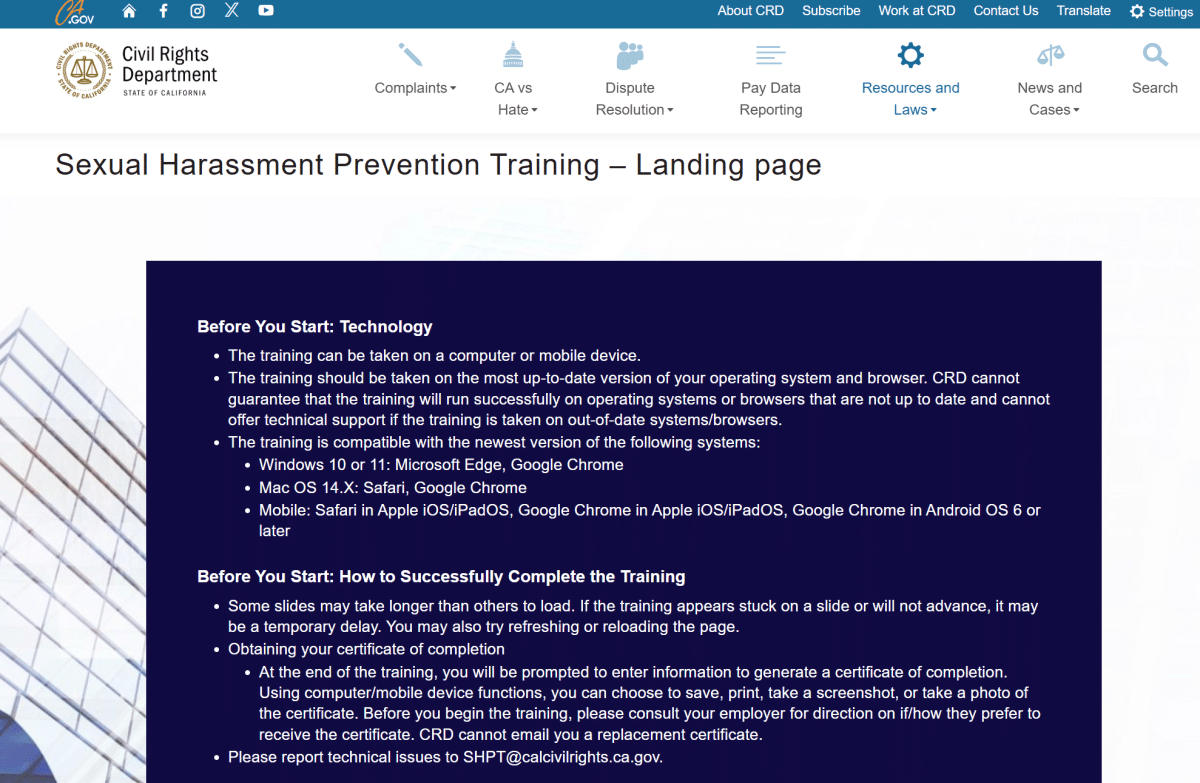
Task: Open the Settings link text
Action: [x=1171, y=12]
